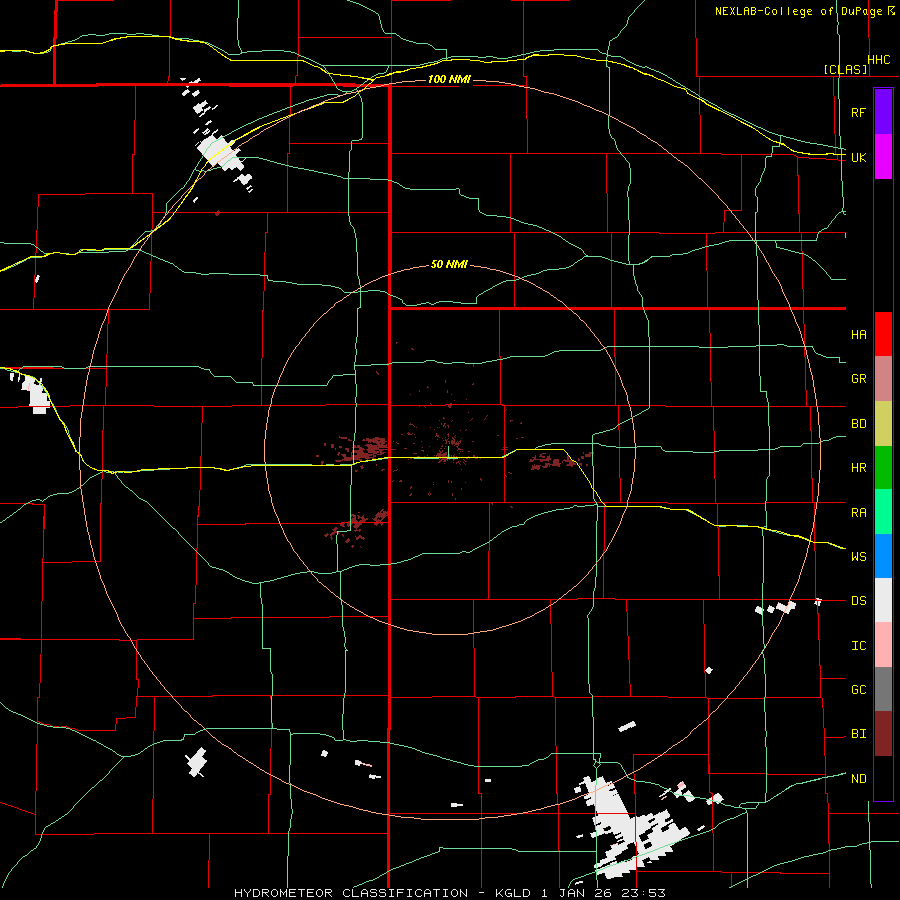Click the Hydrometeor Classification KGLD title caption
The height and width of the screenshot is (900, 900).
[450, 893]
